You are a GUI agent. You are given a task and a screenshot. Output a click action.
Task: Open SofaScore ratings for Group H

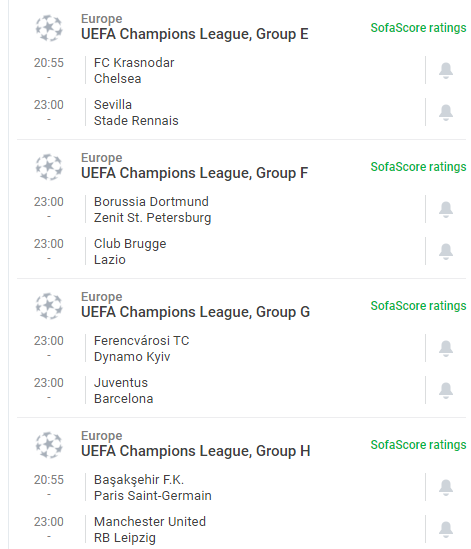pyautogui.click(x=418, y=445)
